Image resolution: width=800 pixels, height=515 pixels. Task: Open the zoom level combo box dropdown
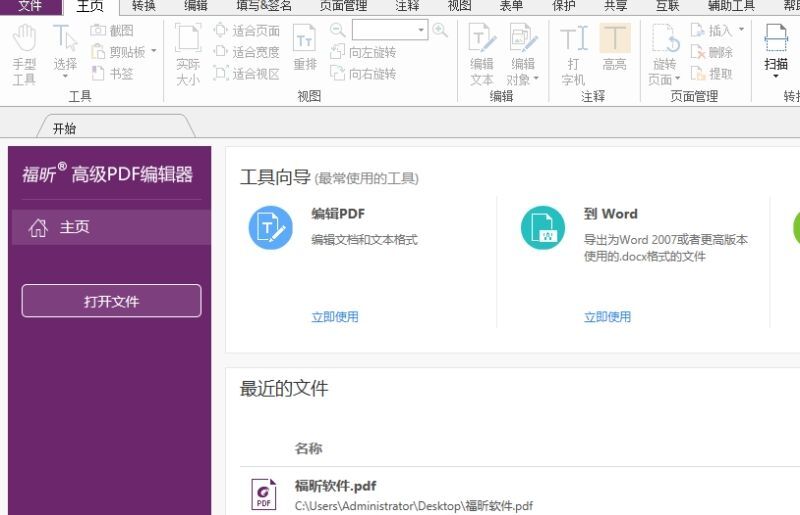(x=420, y=31)
